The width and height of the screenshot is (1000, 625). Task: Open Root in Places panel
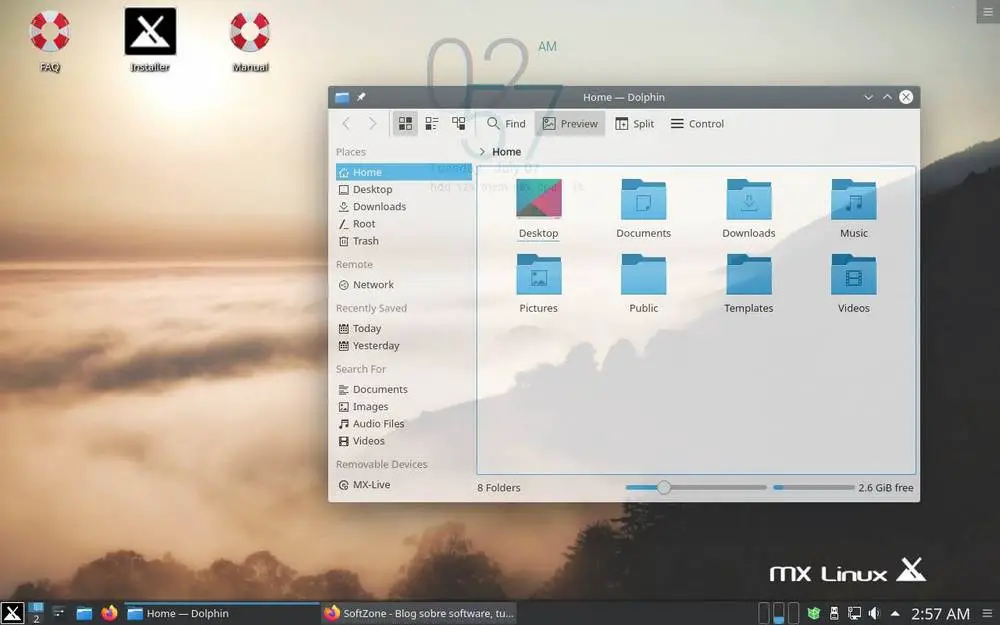404,224
